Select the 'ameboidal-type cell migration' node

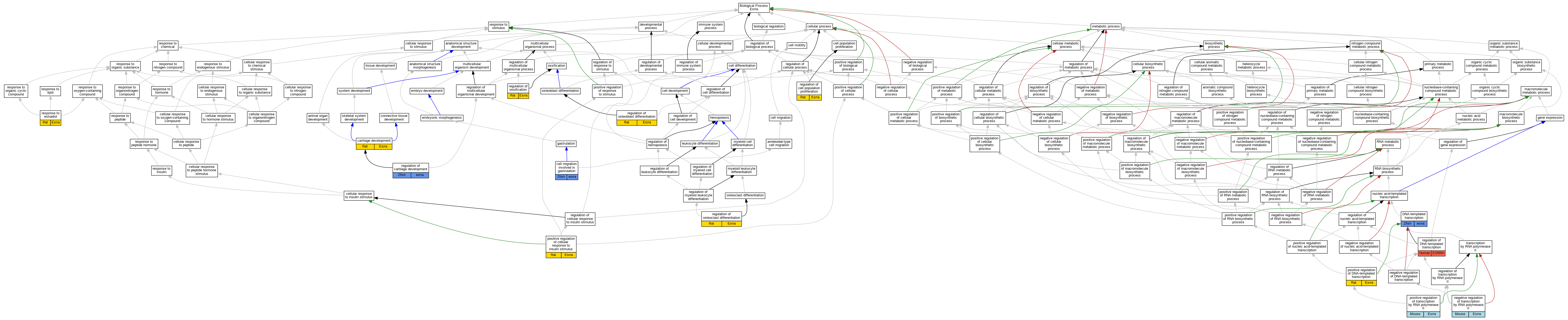[779, 144]
